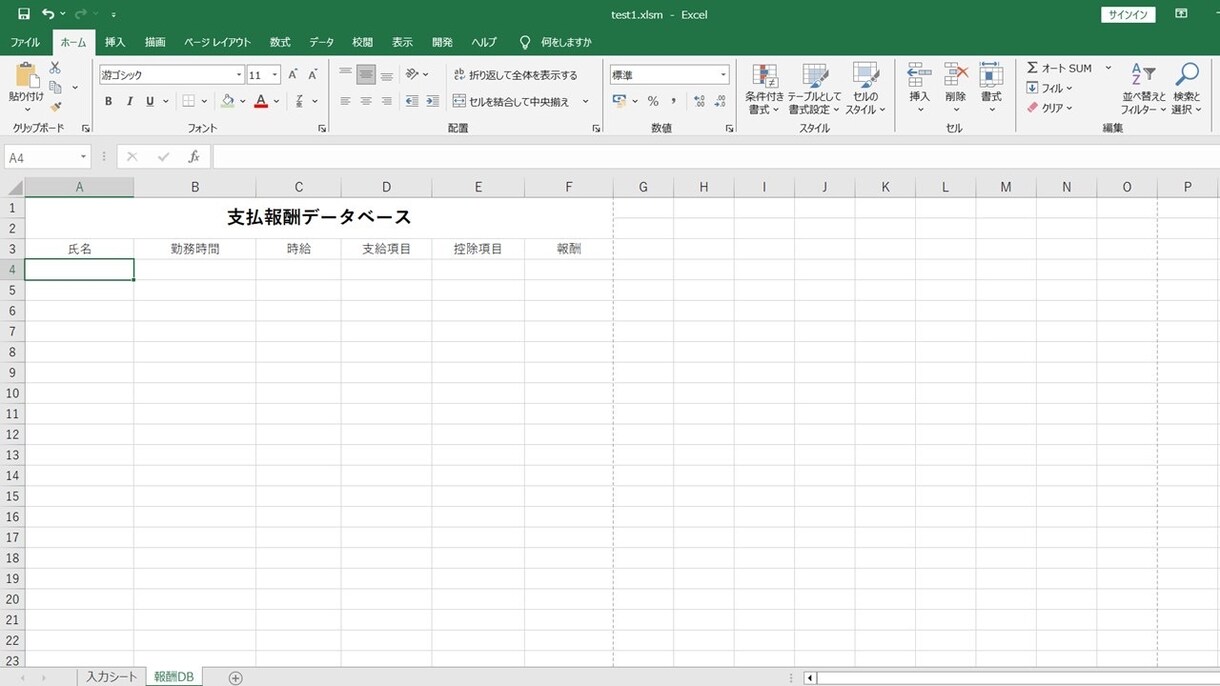The image size is (1220, 686).
Task: Toggle セルを結合して中央揃え merge cells
Action: point(511,101)
